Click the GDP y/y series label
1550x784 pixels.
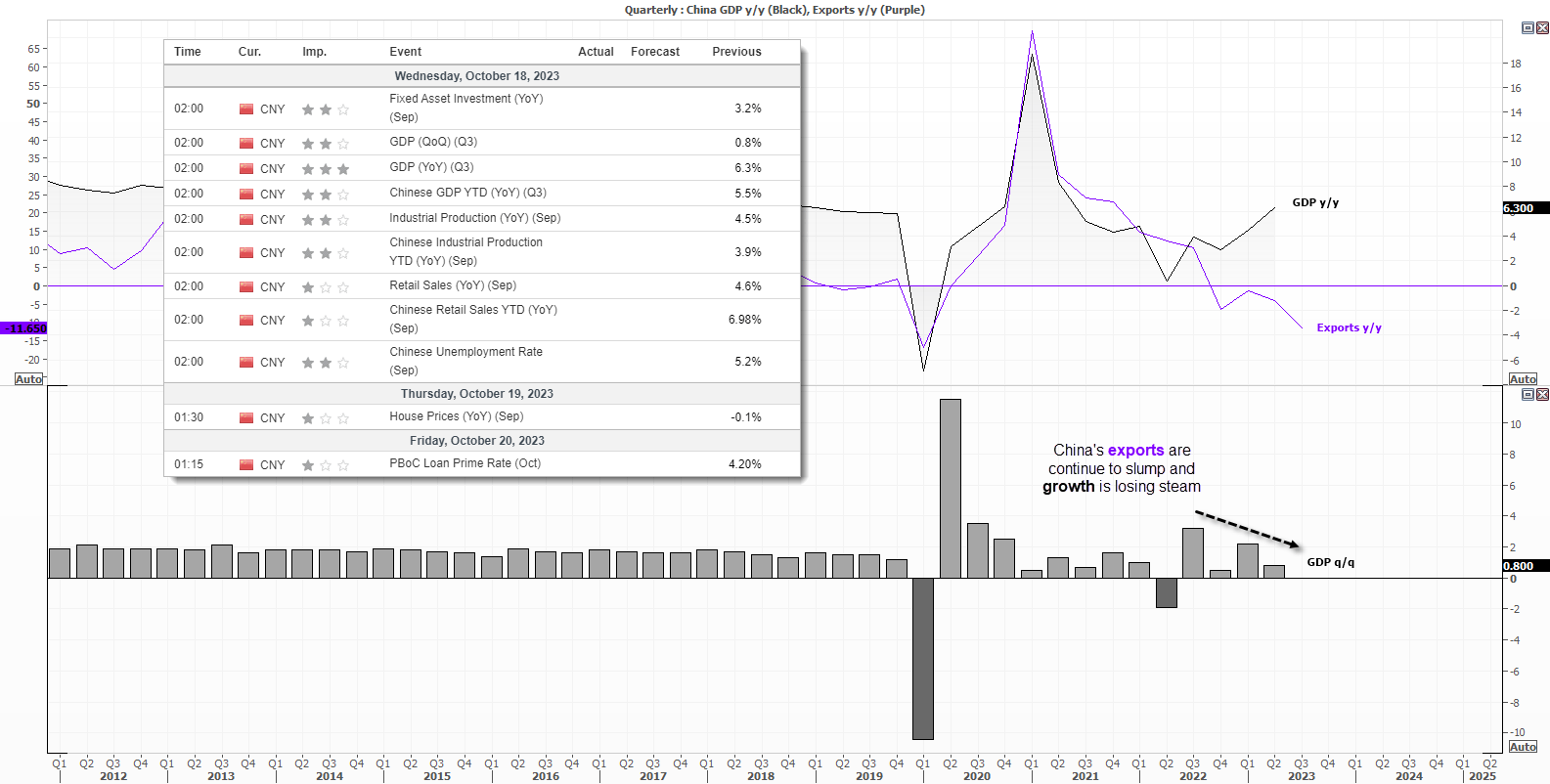coord(1315,202)
